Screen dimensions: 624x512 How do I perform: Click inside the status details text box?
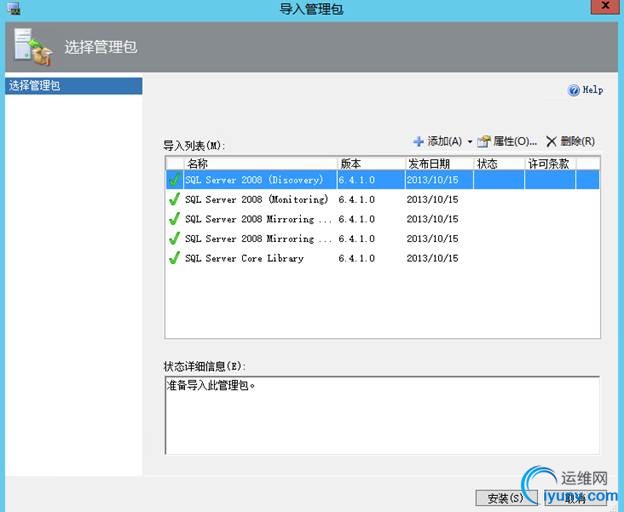coord(382,415)
